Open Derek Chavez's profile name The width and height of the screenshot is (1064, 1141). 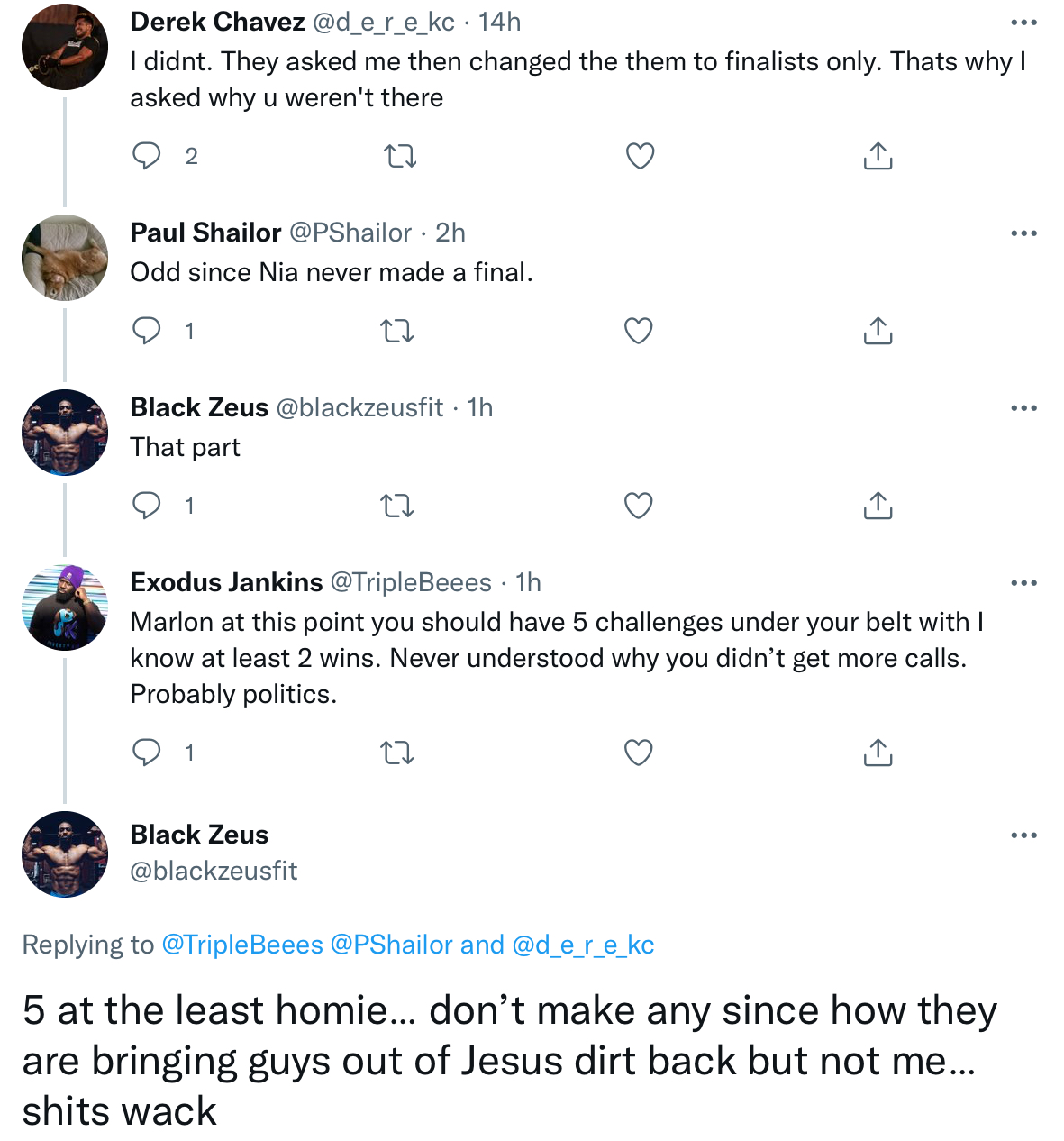217,22
